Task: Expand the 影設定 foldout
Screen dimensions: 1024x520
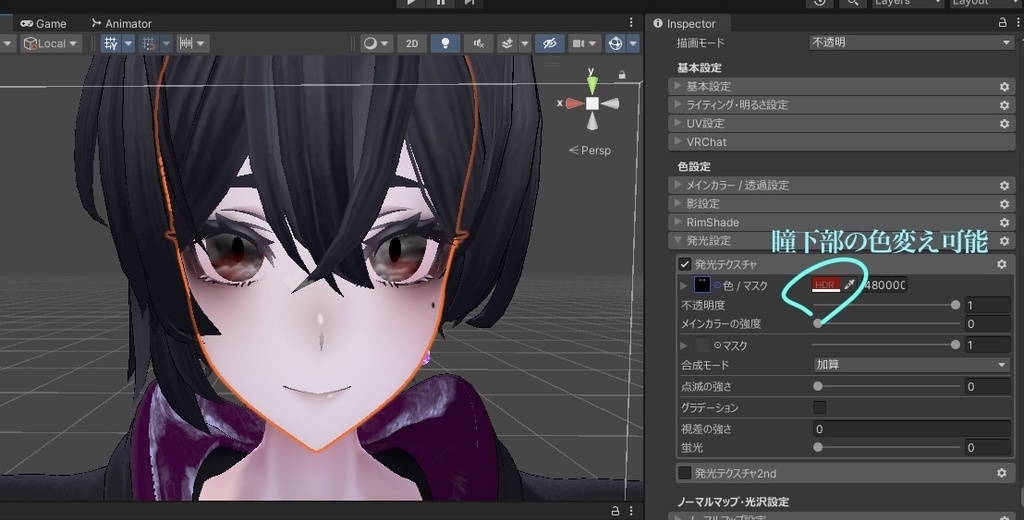Action: pos(678,204)
